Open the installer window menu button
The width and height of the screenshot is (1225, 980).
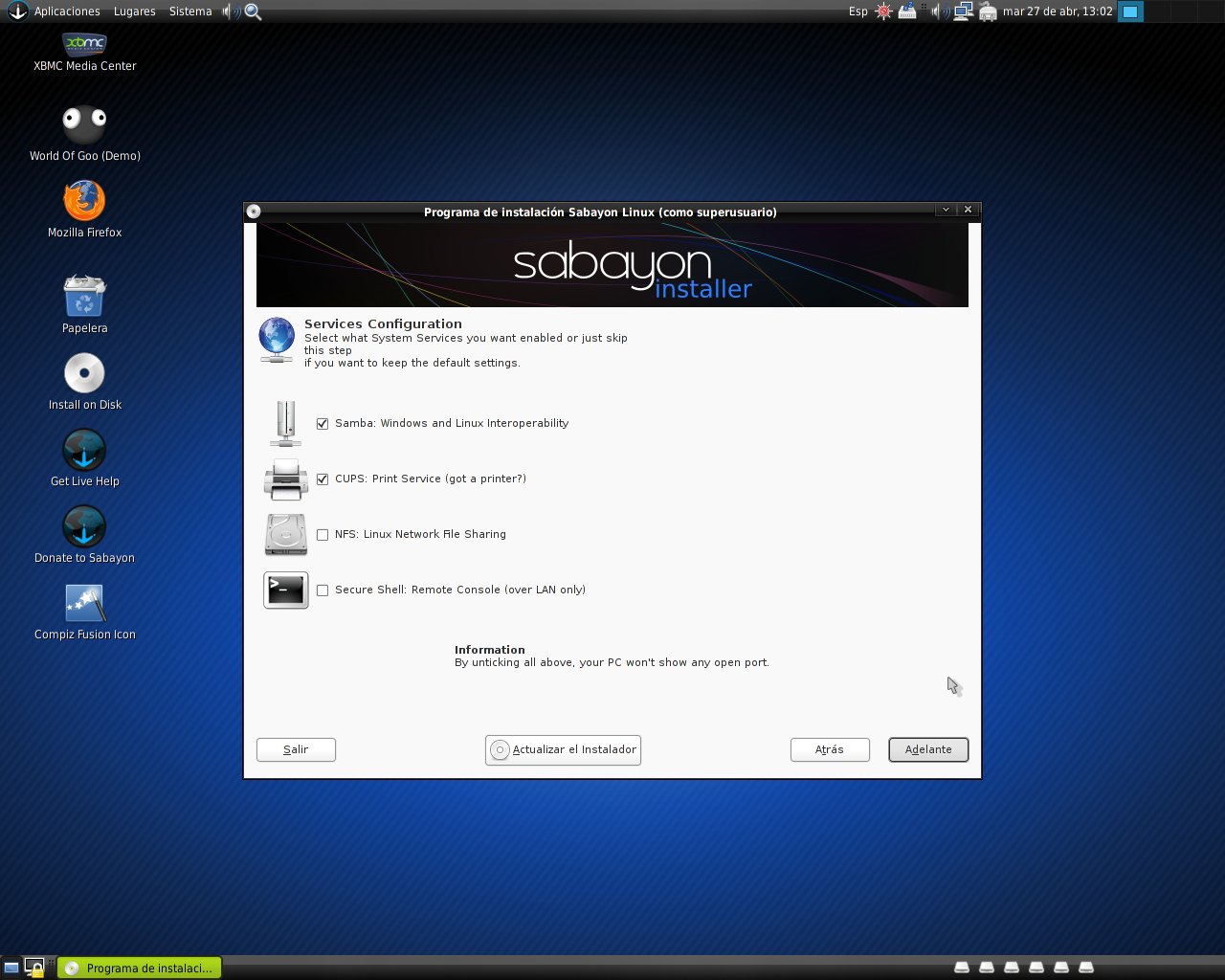pyautogui.click(x=254, y=212)
